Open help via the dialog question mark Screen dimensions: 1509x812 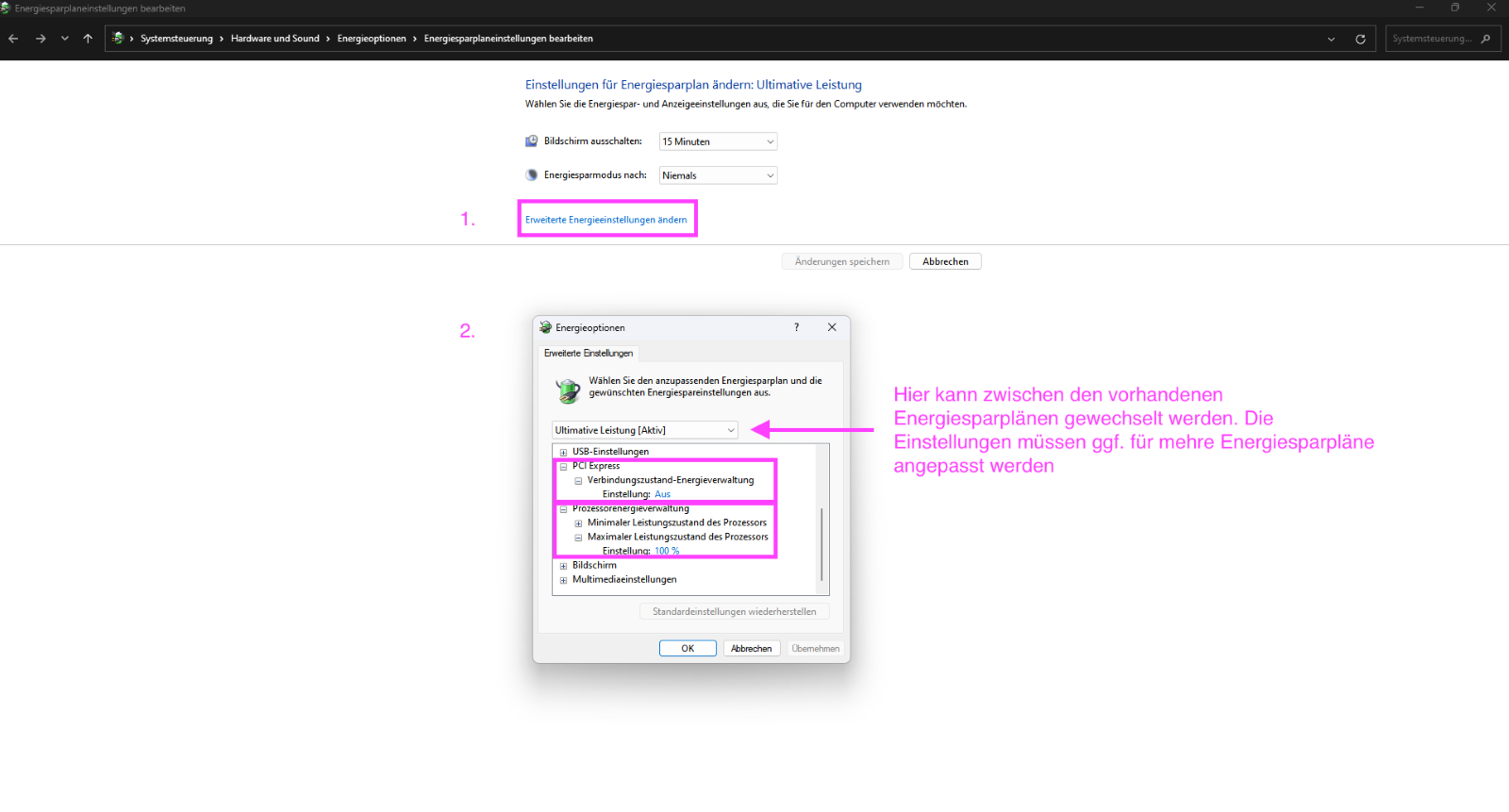pos(796,327)
